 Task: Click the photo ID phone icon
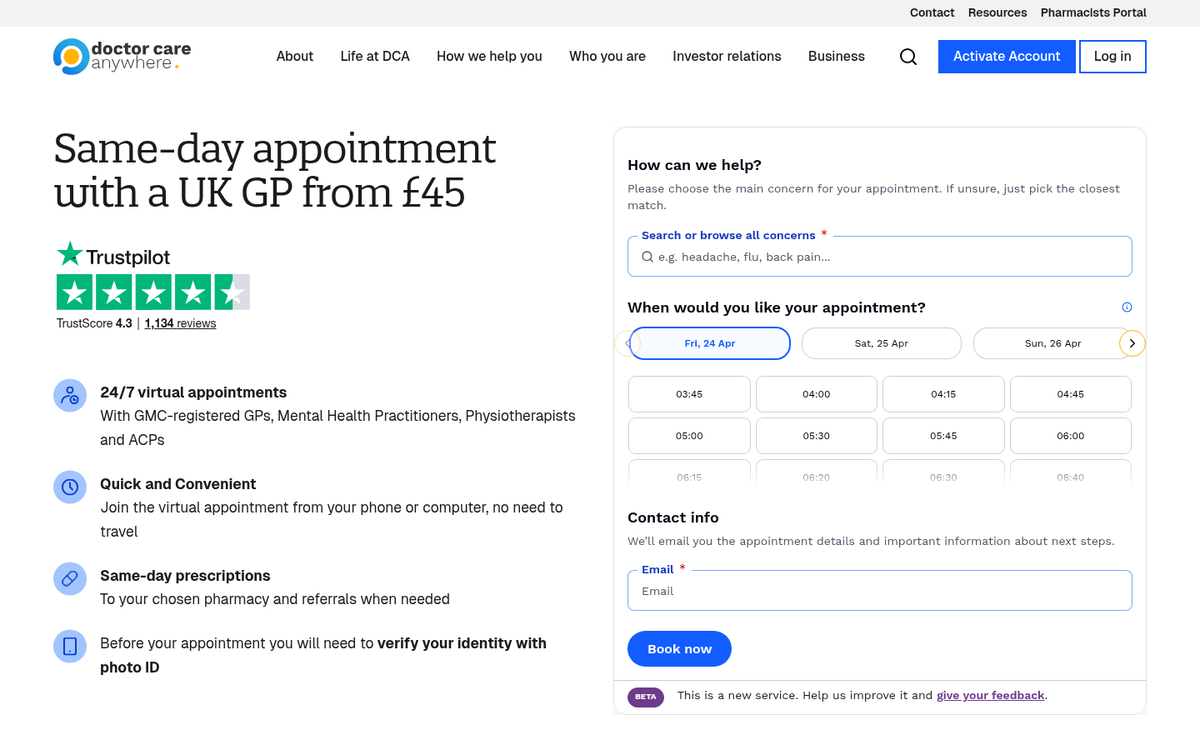click(x=69, y=646)
